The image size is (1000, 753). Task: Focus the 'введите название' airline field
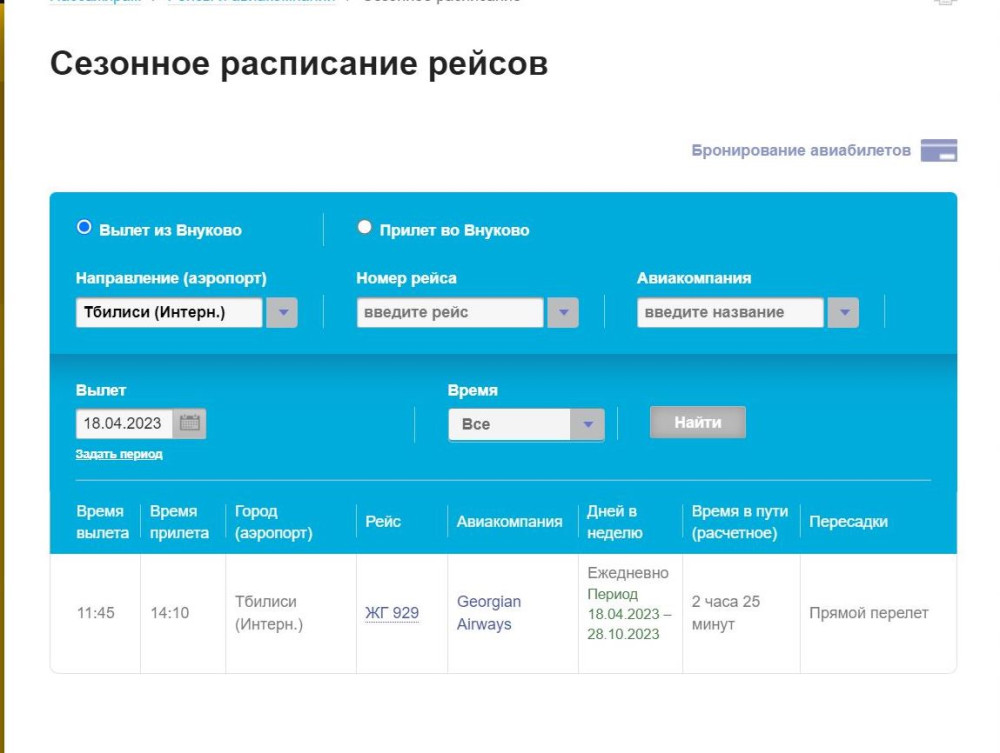coord(730,313)
